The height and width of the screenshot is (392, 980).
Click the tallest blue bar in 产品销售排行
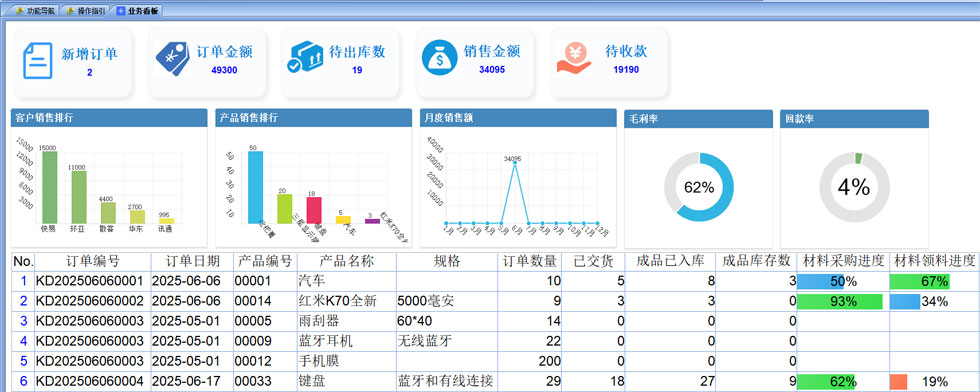tap(255, 187)
